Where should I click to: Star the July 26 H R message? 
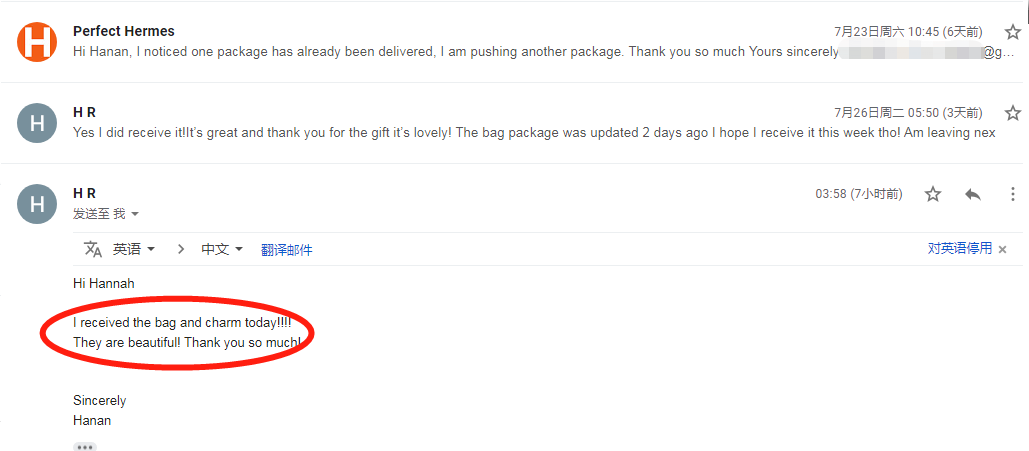coord(1012,113)
